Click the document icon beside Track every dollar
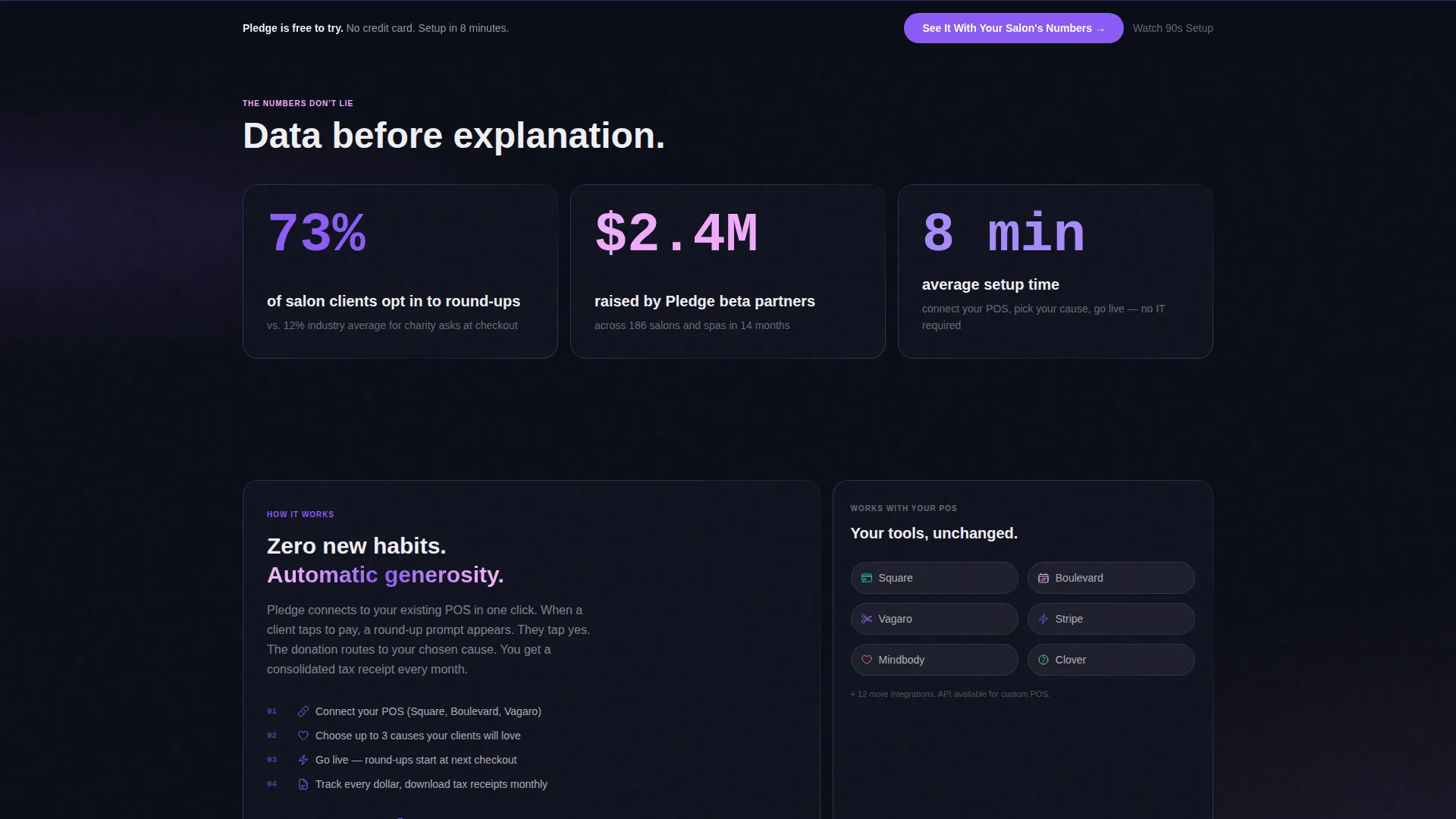Screen dimensions: 1456x819 (x=303, y=784)
